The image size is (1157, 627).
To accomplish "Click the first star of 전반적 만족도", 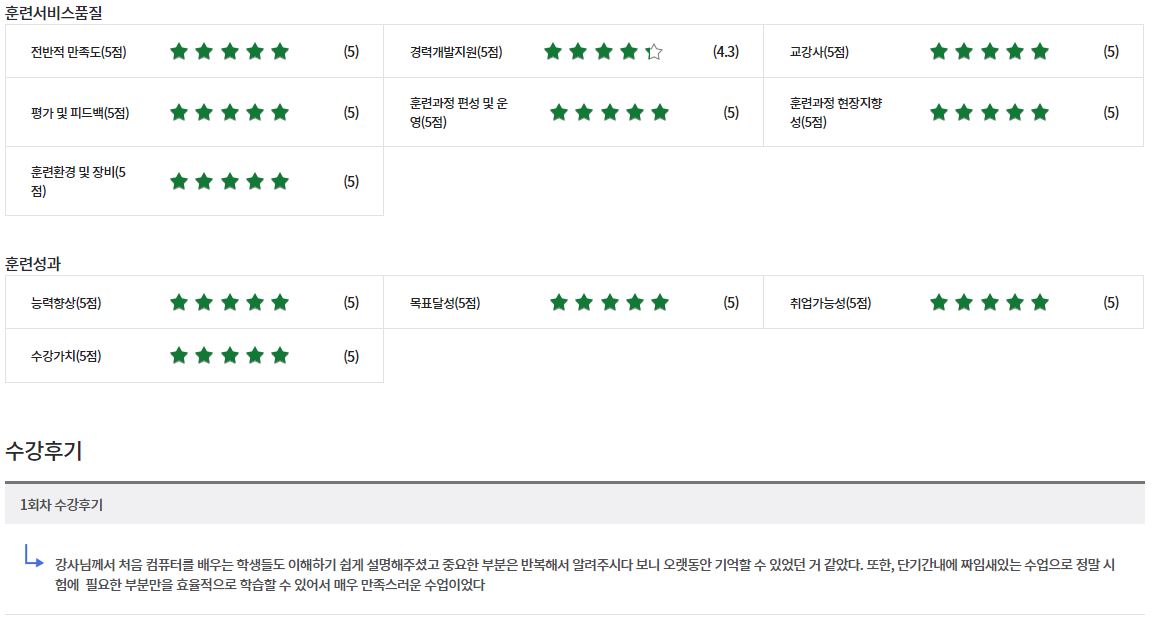I will click(179, 52).
